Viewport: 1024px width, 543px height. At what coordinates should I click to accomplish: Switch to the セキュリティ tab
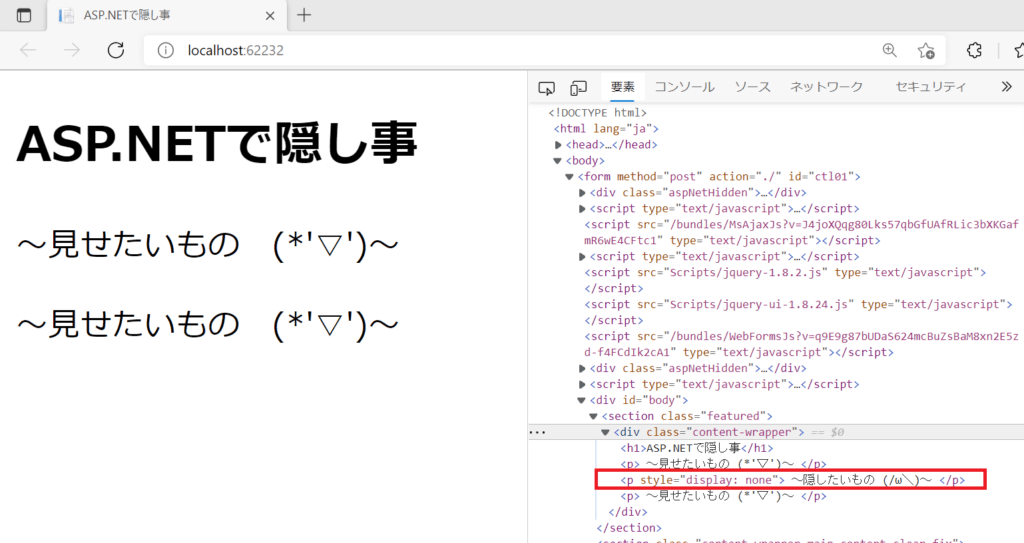[930, 87]
